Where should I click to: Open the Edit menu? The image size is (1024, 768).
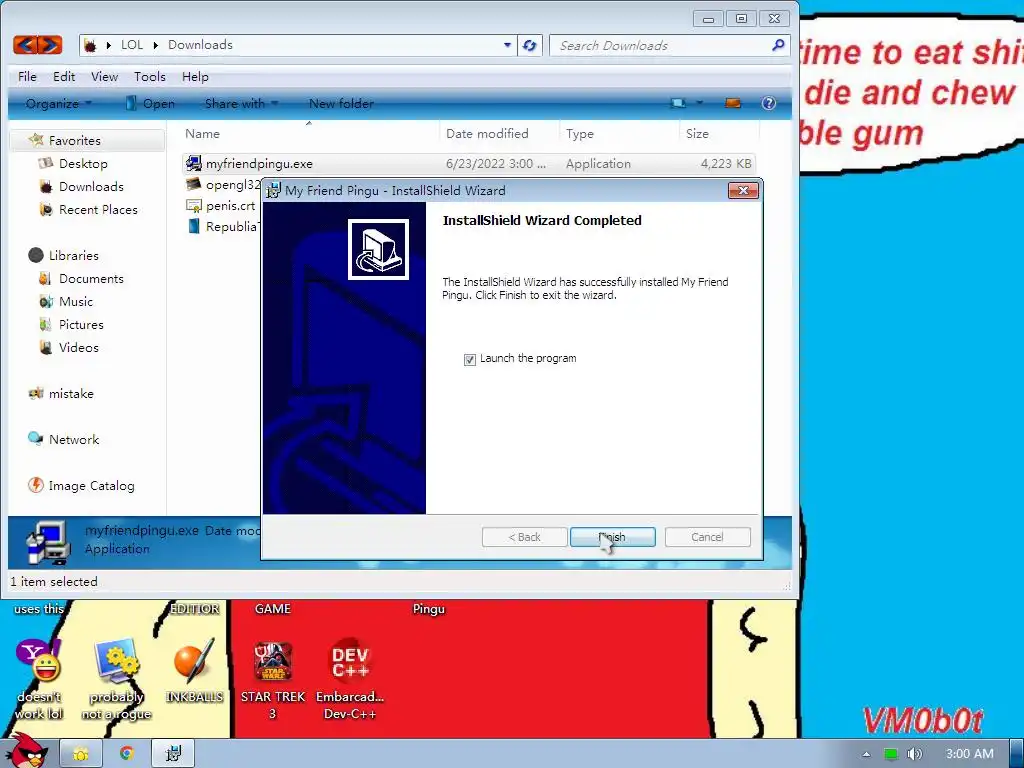(64, 76)
